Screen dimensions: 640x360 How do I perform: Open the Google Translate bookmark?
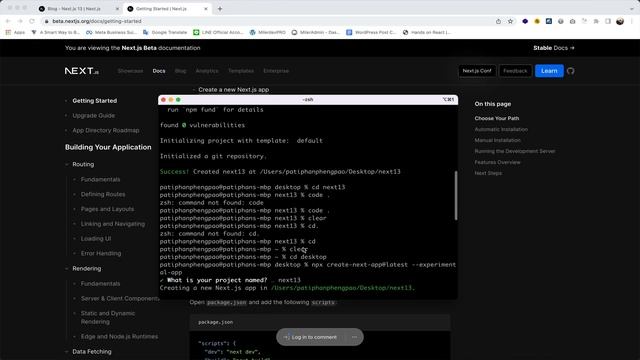point(165,32)
